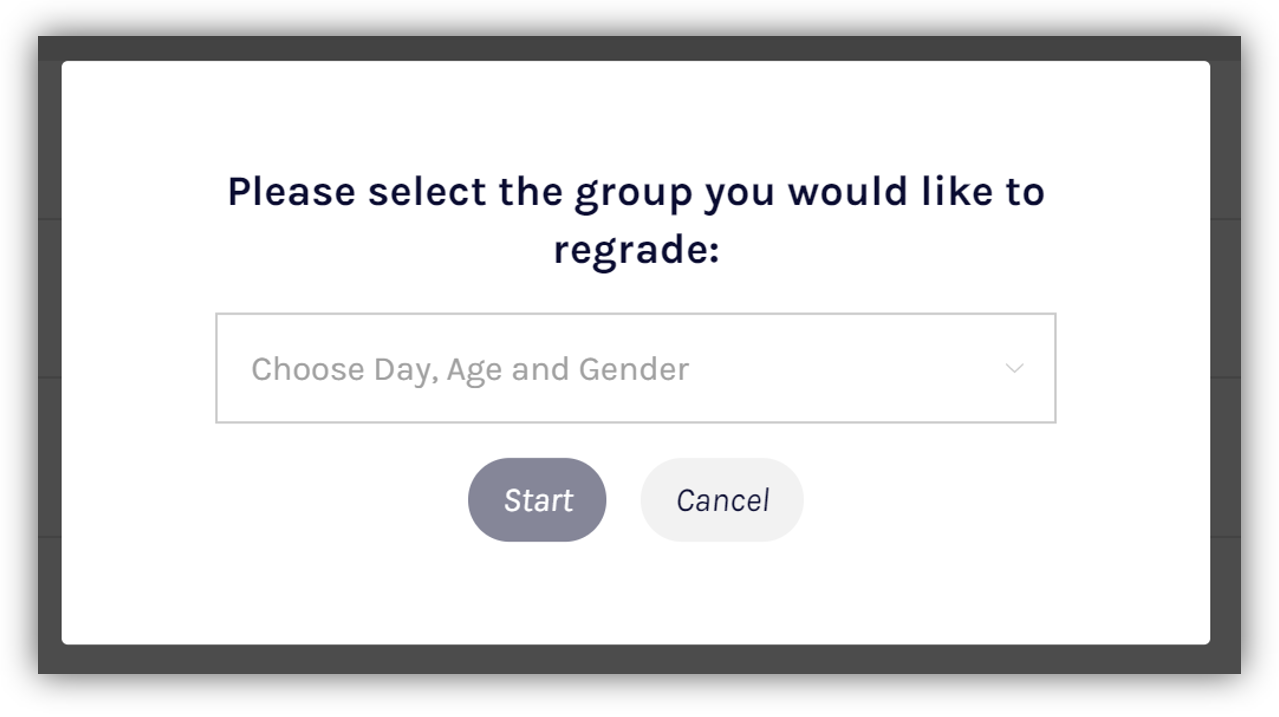
Task: Hit the grey italic Start pill button
Action: [537, 500]
